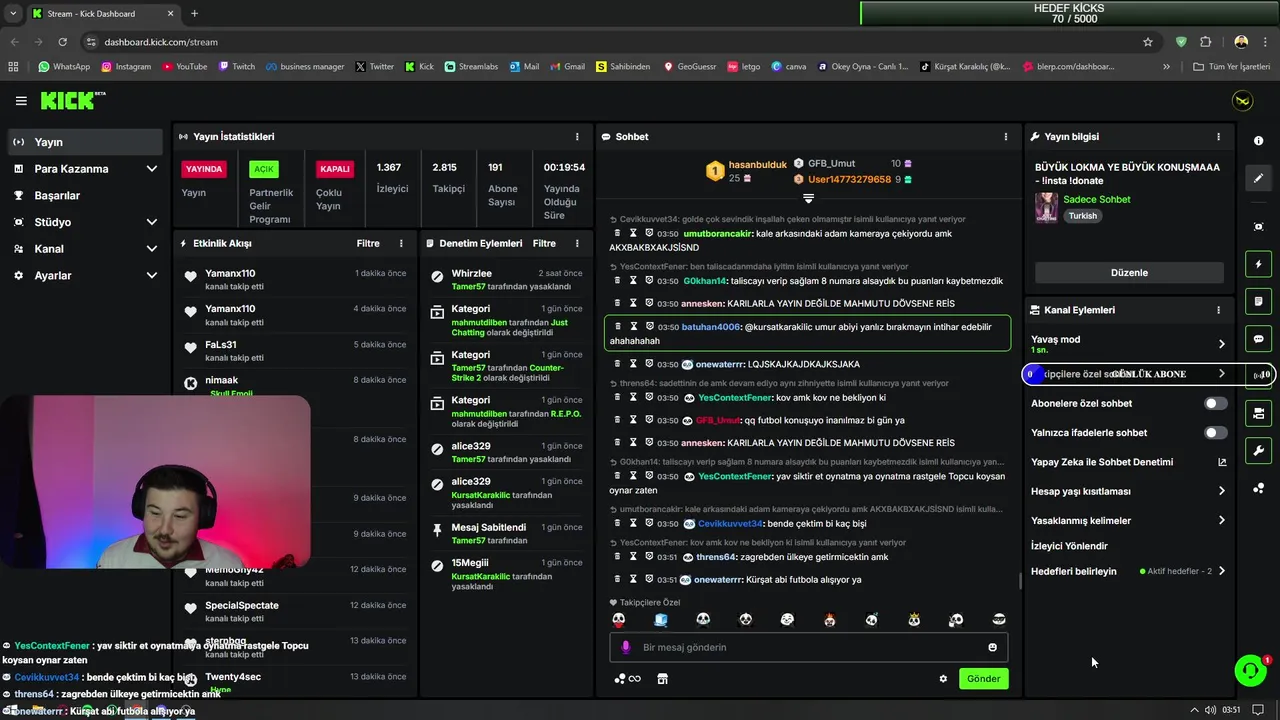This screenshot has width=1280, height=720.
Task: Click the purple microphone icon in the message box
Action: pos(626,647)
